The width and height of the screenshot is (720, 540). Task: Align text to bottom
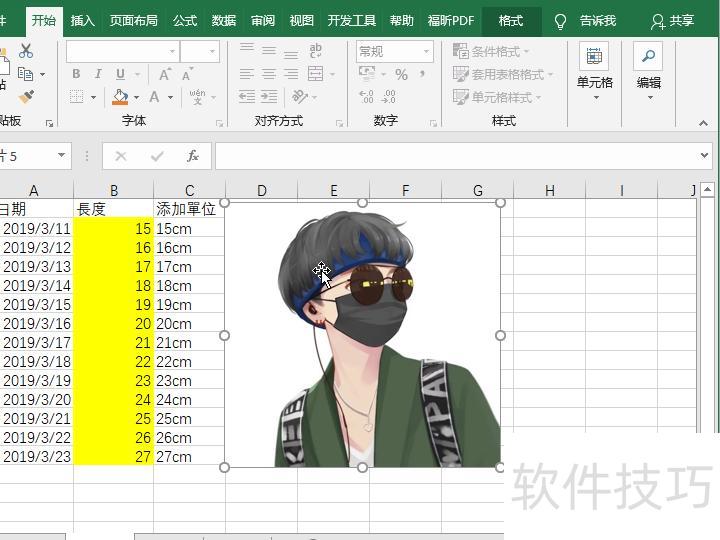291,53
